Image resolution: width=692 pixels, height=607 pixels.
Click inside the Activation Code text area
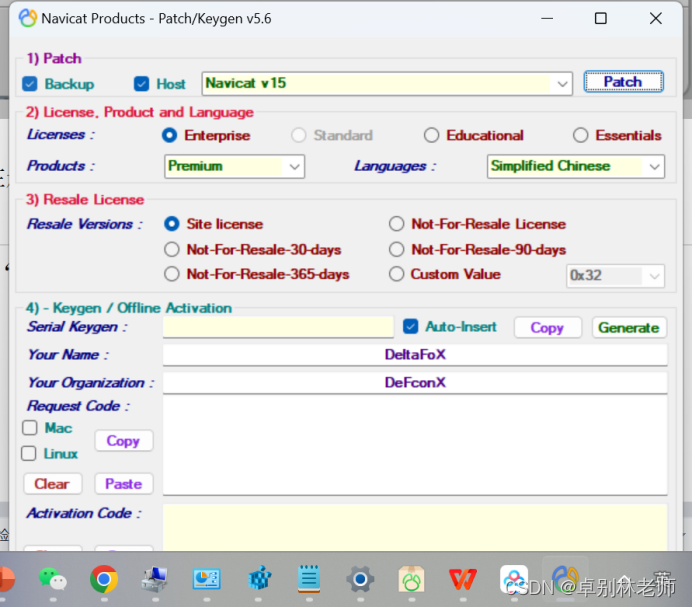[415, 528]
